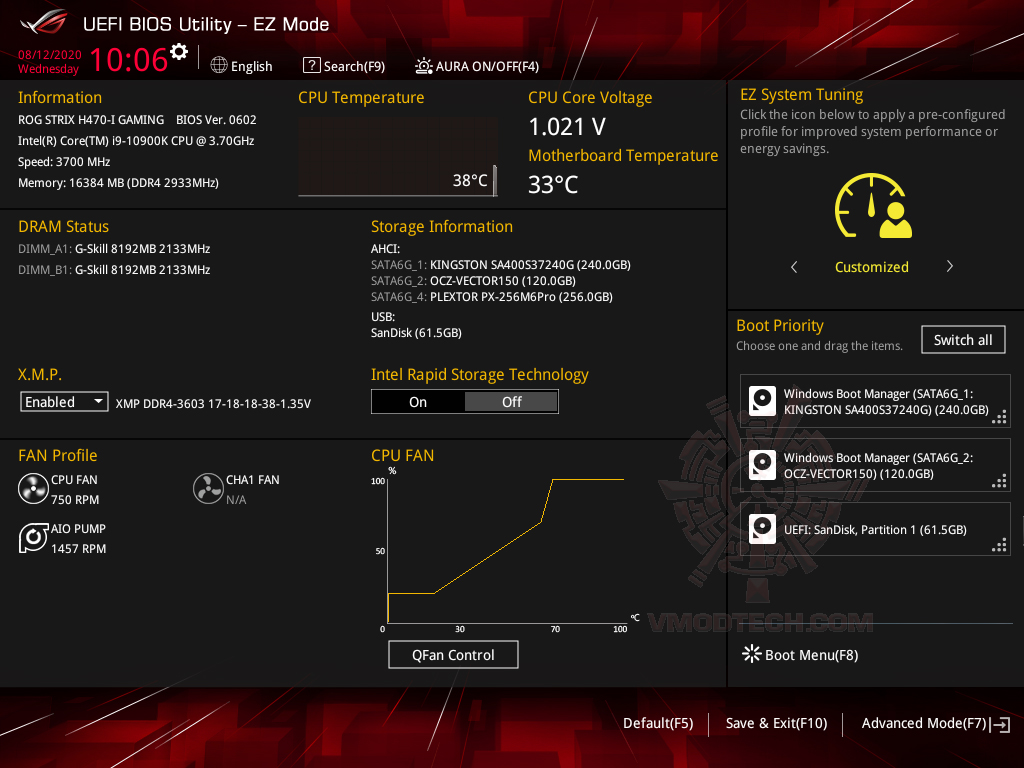The height and width of the screenshot is (768, 1024).
Task: Click Intel Core i9-10900K CPU line
Action: pos(136,140)
